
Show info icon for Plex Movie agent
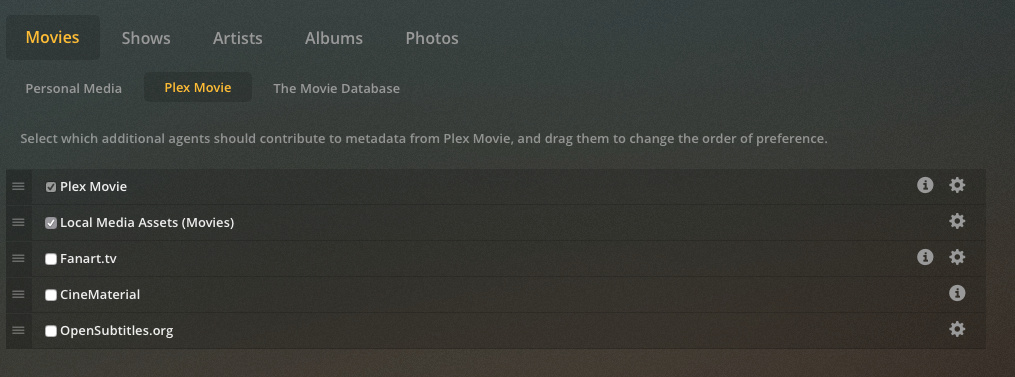click(x=925, y=185)
